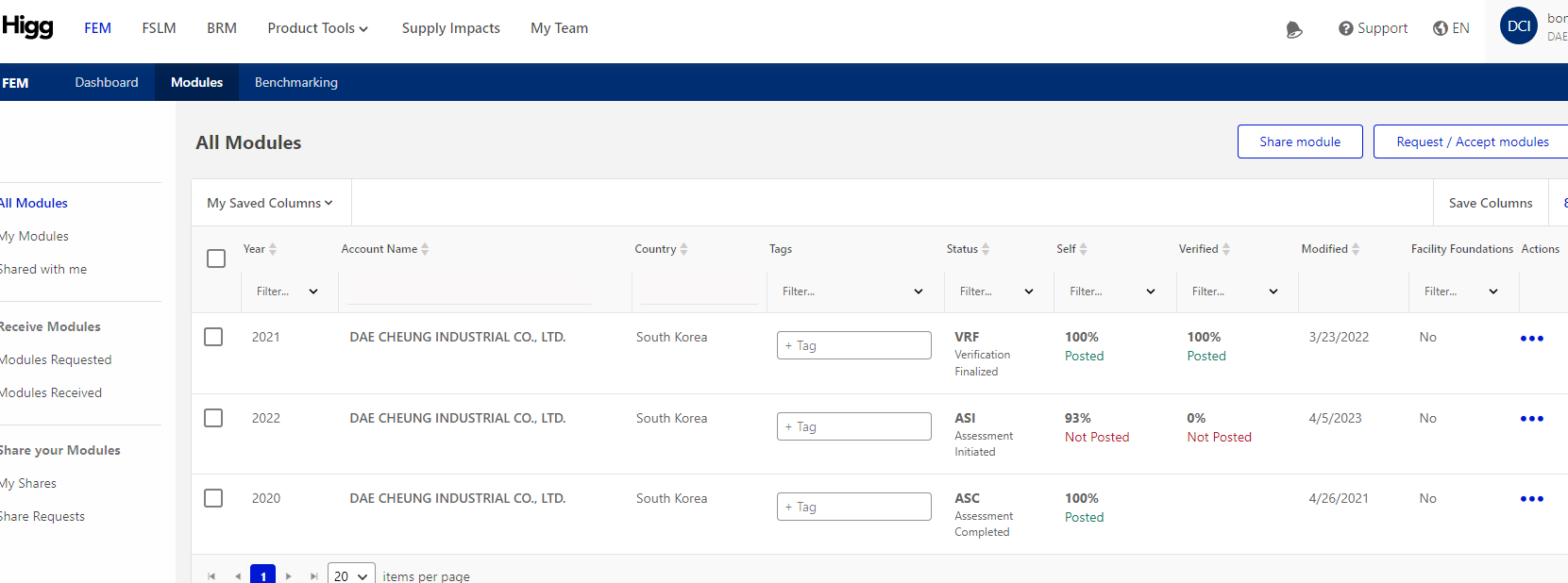The image size is (1568, 583).
Task: Add a tag to 2022 module
Action: coord(853,426)
